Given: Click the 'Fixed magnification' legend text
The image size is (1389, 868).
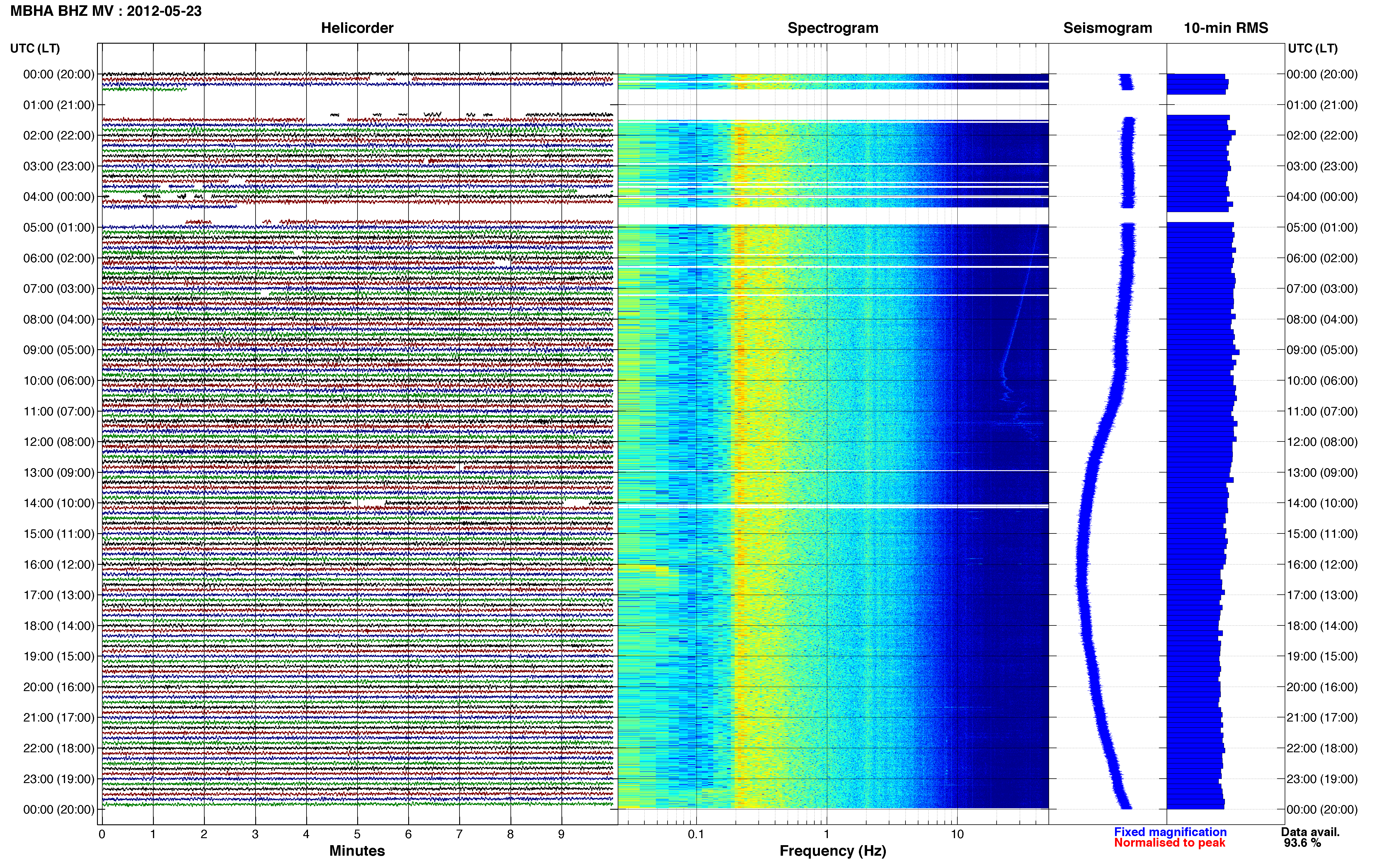Looking at the screenshot, I should (1170, 832).
